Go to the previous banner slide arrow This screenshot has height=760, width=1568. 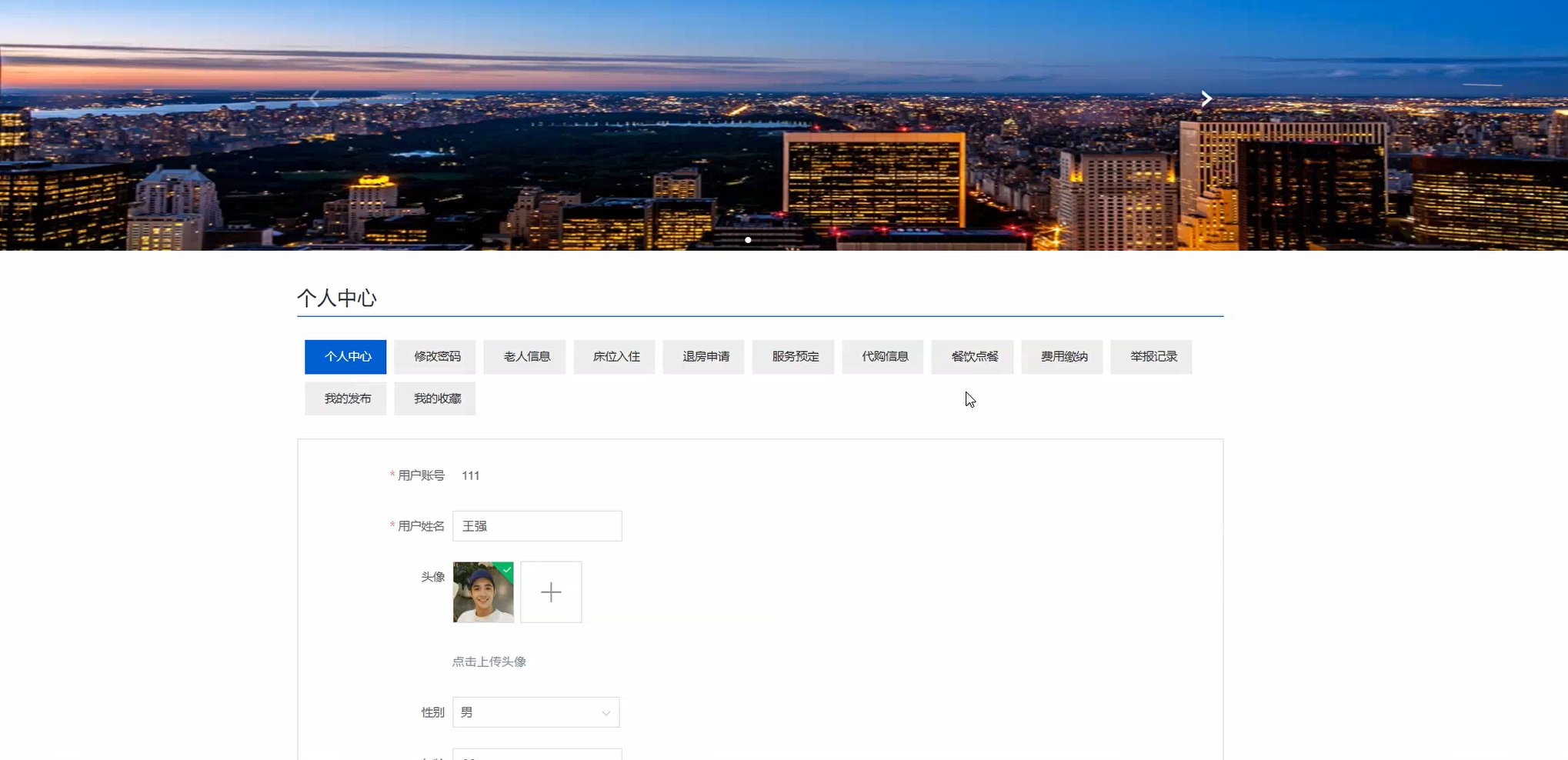click(314, 98)
